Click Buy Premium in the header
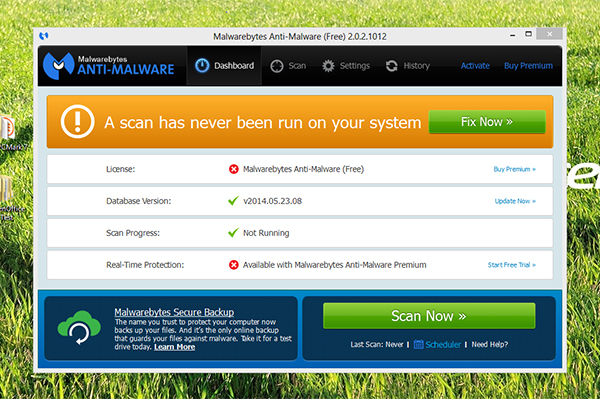Screen dimensions: 600x399 (528, 66)
